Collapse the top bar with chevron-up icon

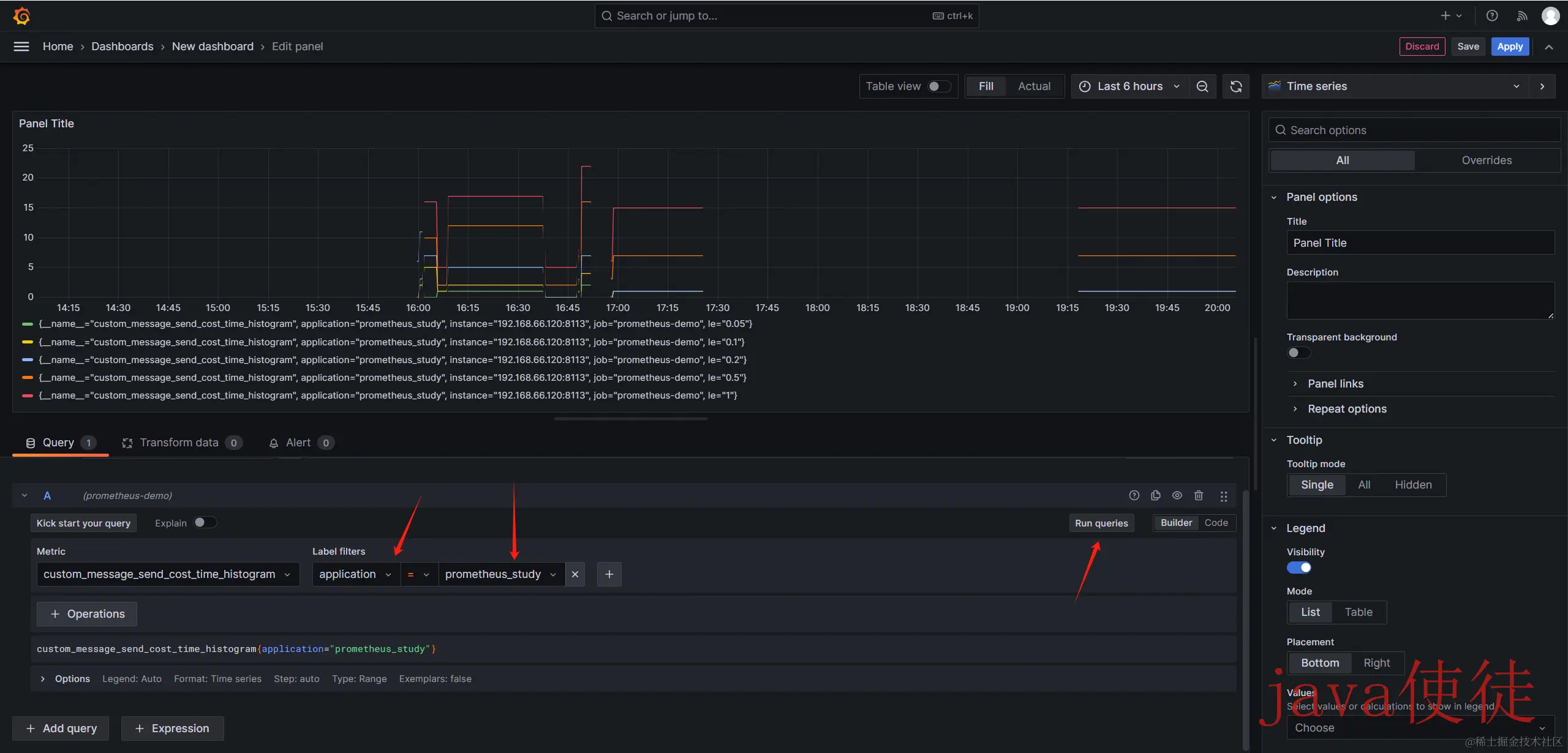tap(1549, 47)
